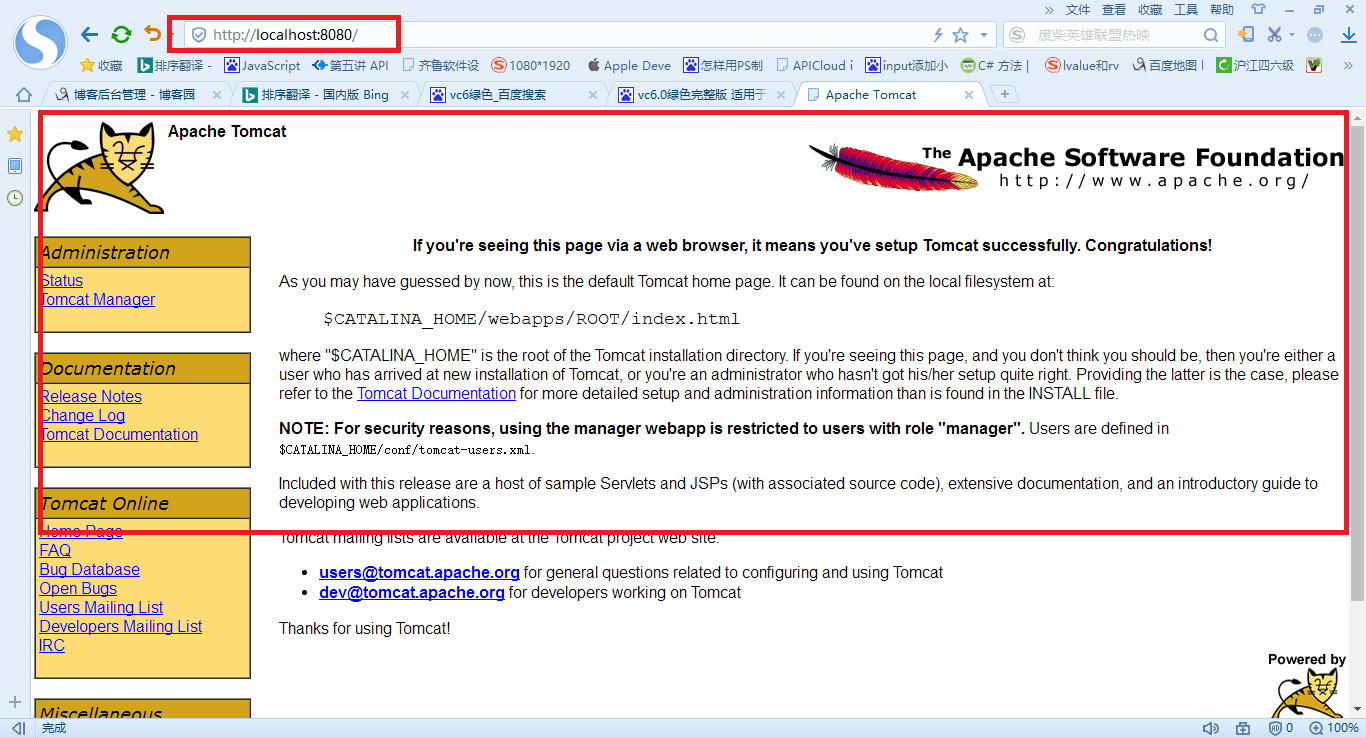This screenshot has width=1366, height=738.
Task: Click the 100% zoom magnifier in status bar
Action: [x=1334, y=728]
